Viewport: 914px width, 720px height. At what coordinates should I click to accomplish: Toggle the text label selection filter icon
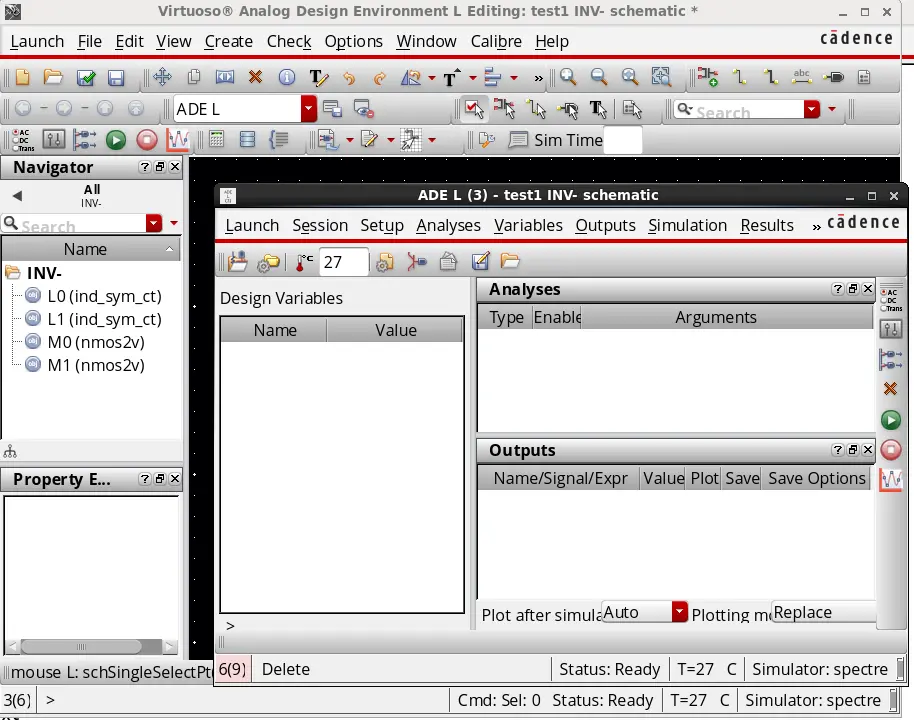click(598, 109)
